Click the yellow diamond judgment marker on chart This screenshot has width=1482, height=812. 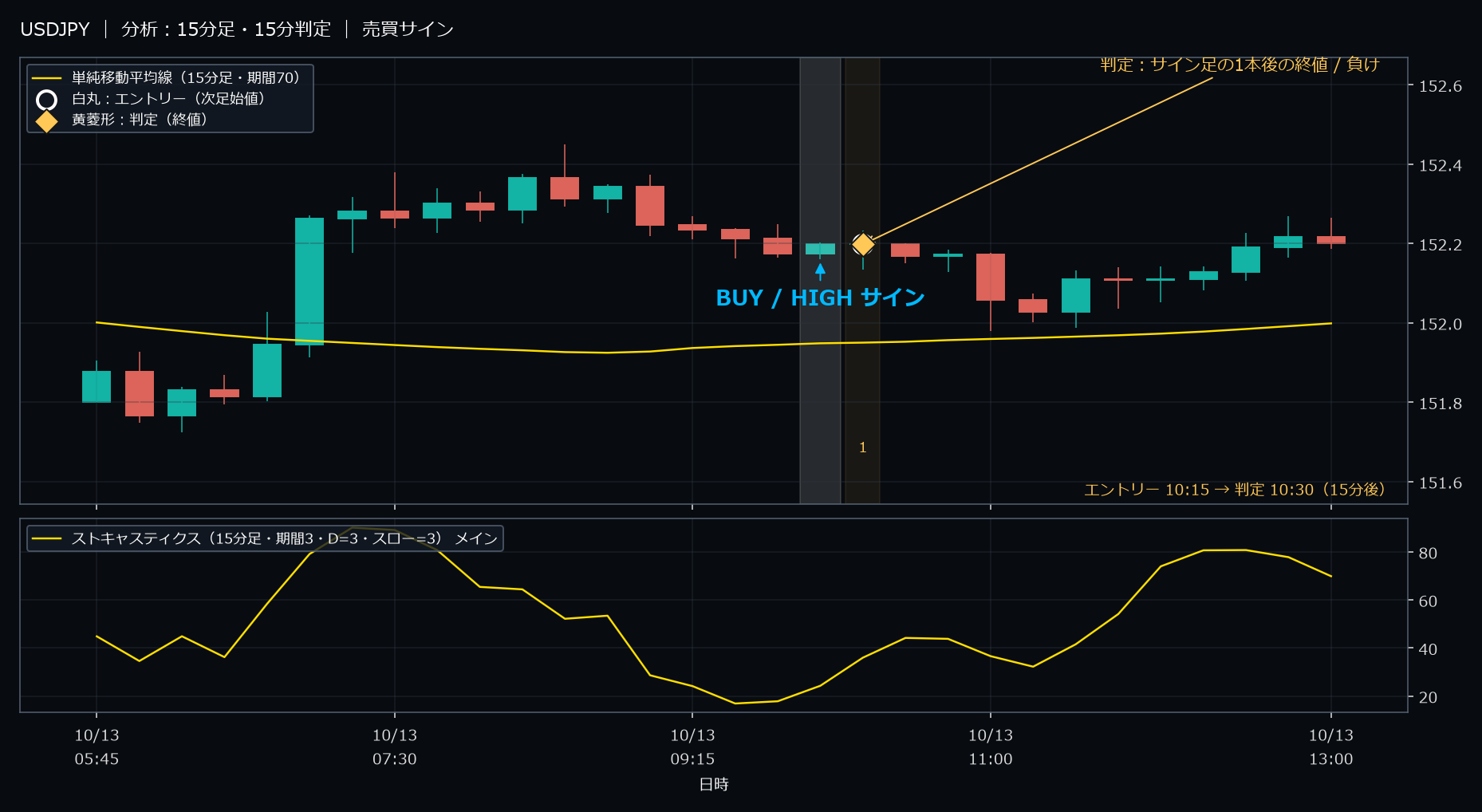point(863,244)
